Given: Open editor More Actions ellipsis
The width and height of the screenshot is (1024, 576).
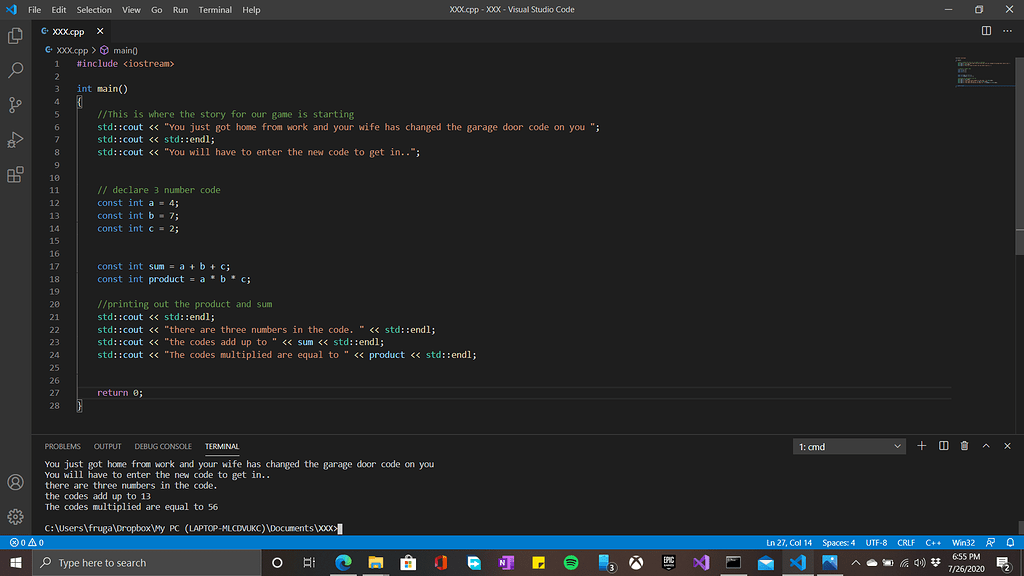Looking at the screenshot, I should [1007, 31].
